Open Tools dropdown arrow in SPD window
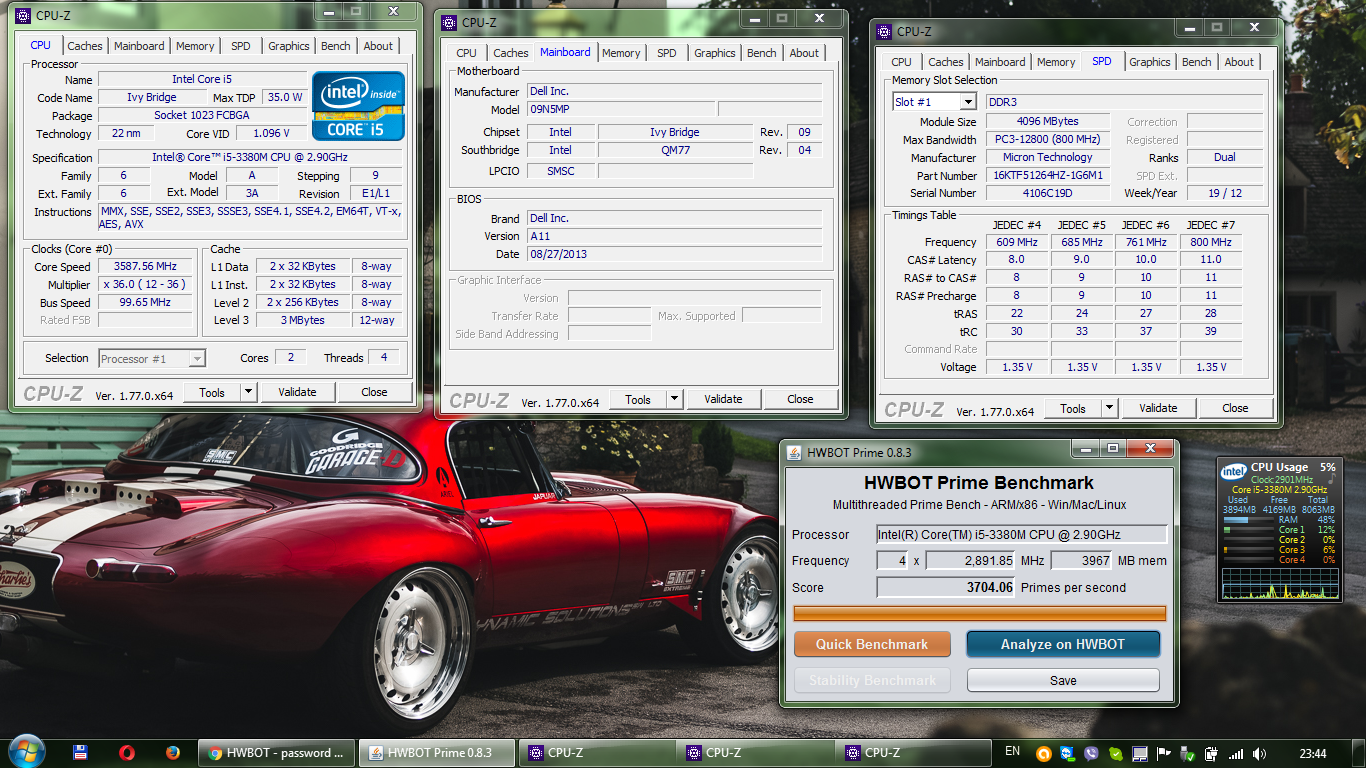The width and height of the screenshot is (1366, 768). tap(1110, 408)
